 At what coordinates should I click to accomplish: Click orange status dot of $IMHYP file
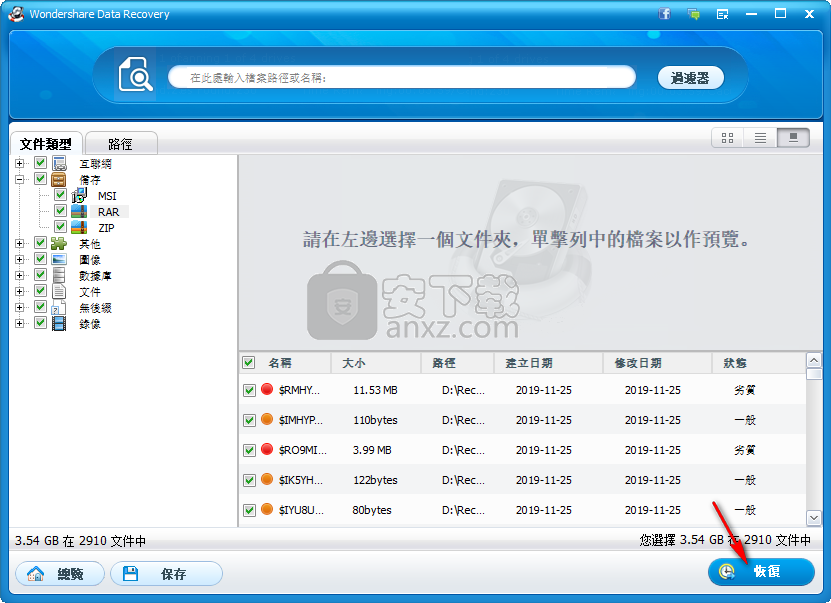[x=267, y=419]
